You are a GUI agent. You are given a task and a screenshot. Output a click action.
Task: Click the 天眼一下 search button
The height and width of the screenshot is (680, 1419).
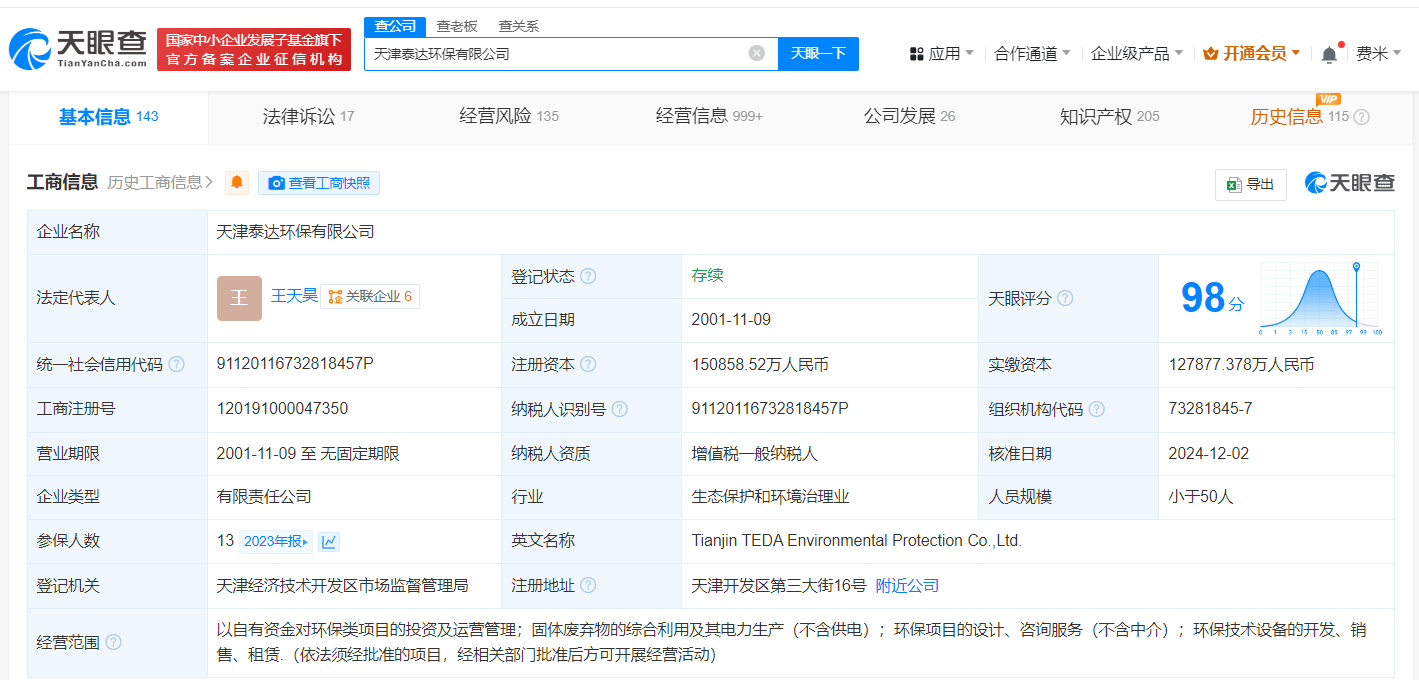(x=818, y=53)
